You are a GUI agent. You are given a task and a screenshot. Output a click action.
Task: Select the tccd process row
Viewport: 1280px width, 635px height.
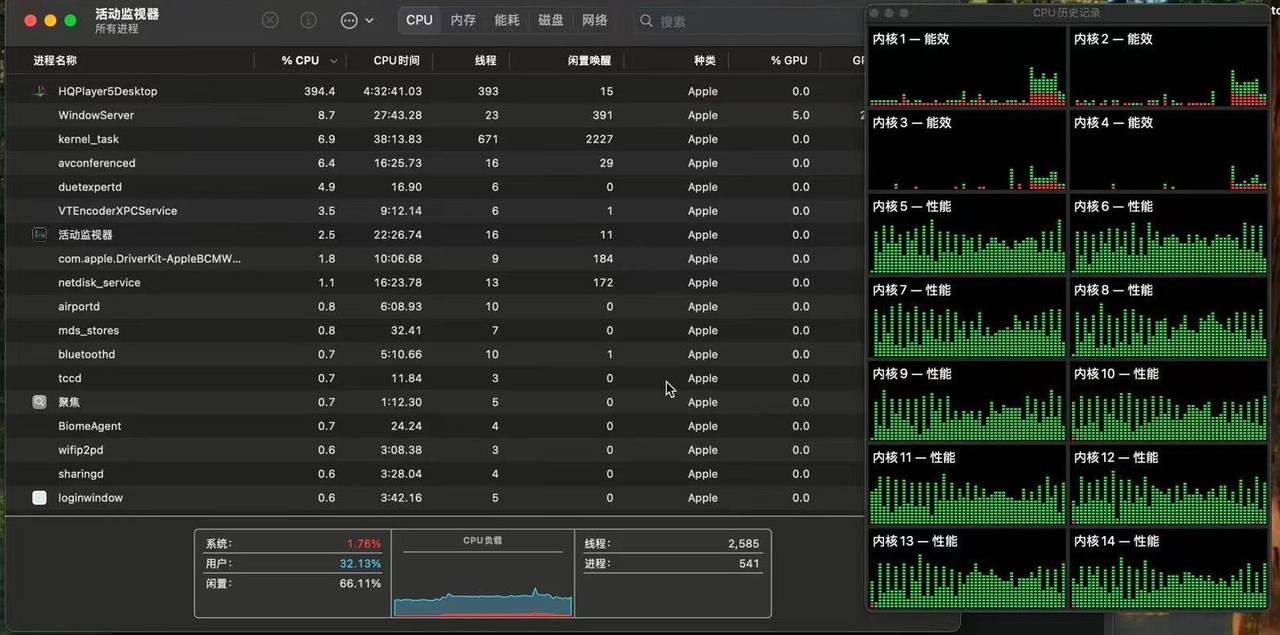(x=435, y=378)
